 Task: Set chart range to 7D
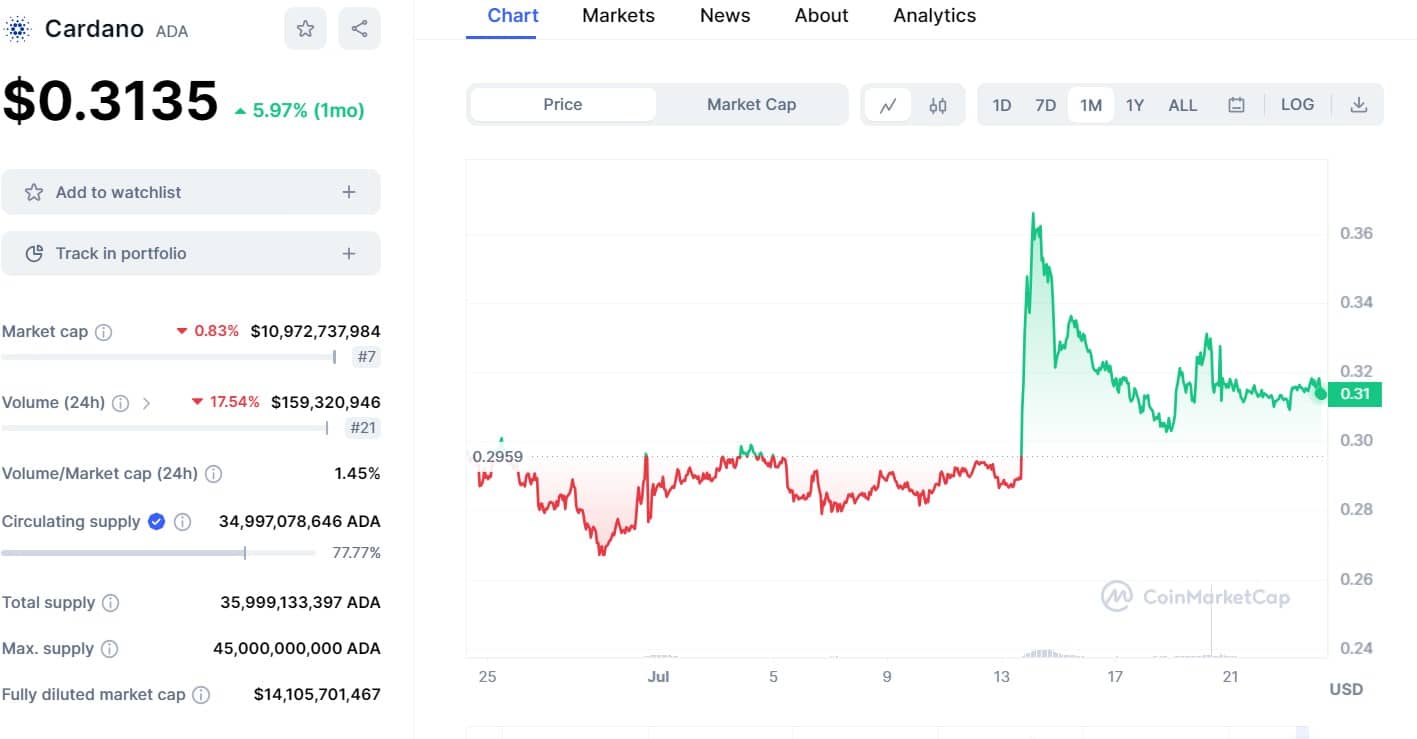click(x=1045, y=105)
